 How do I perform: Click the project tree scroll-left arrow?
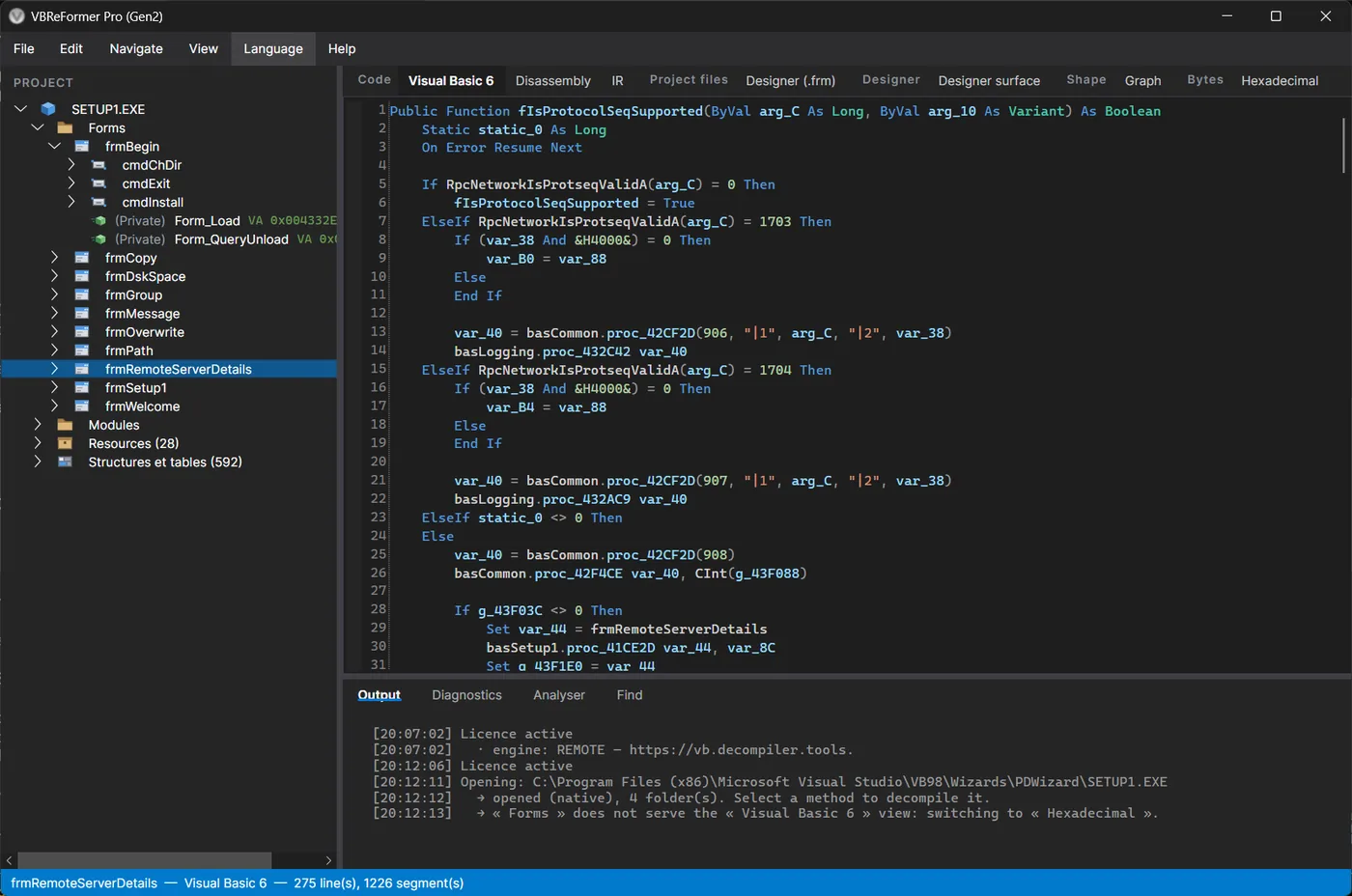pyautogui.click(x=10, y=860)
